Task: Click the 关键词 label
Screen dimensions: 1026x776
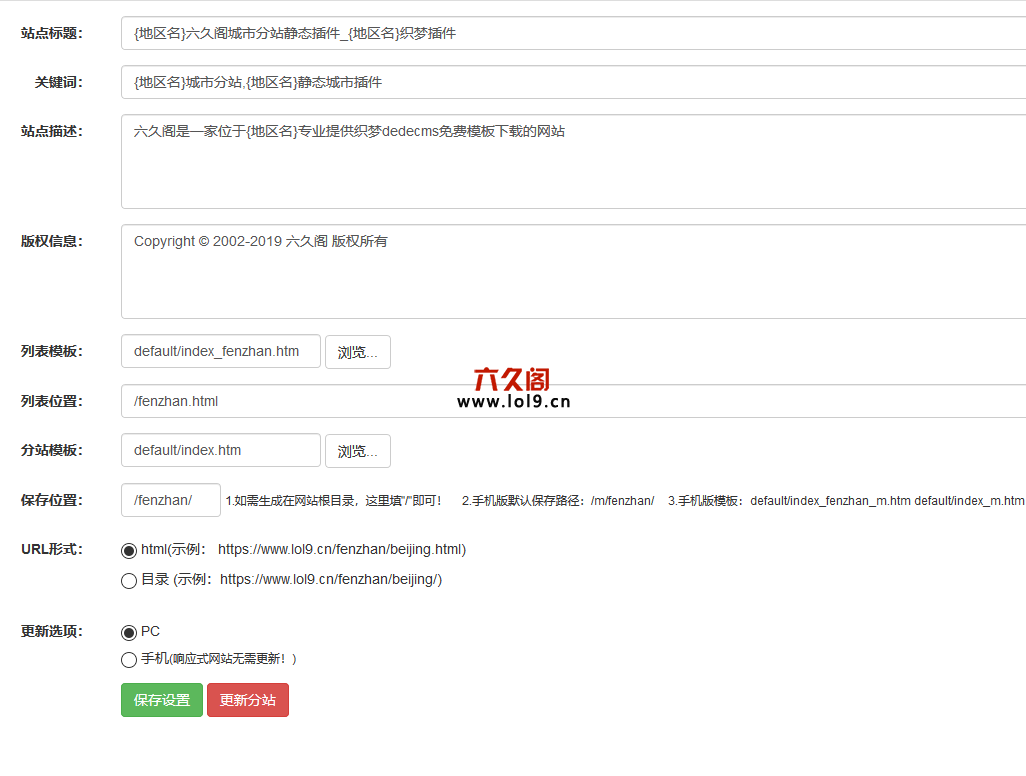Action: point(59,82)
